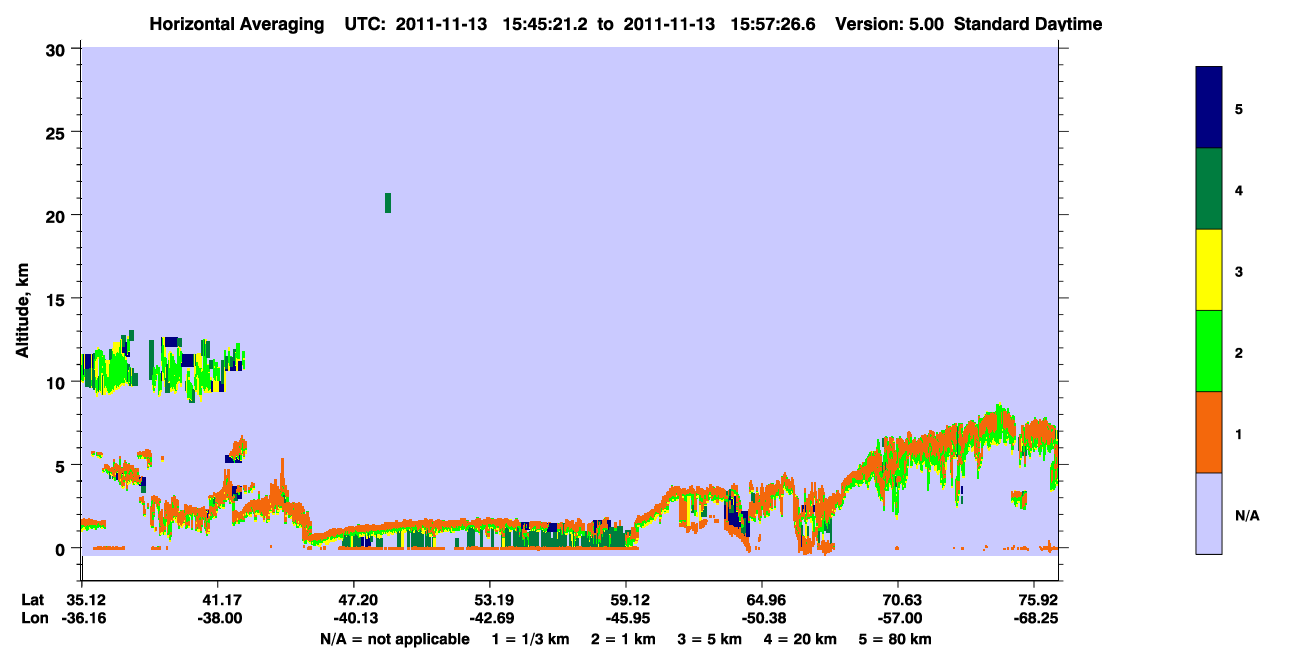The height and width of the screenshot is (667, 1300).
Task: Click the '1 = 1/3 km' legend text
Action: coord(531,639)
